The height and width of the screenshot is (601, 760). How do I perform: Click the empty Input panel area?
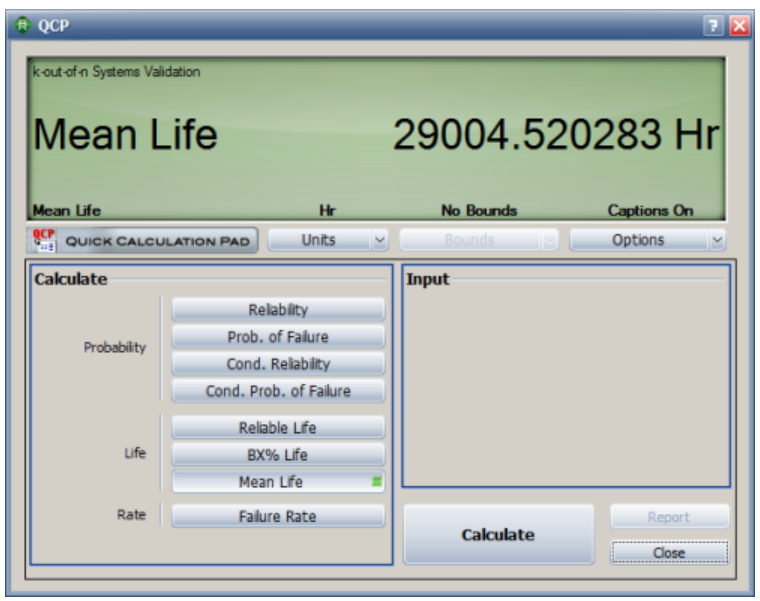pos(566,376)
